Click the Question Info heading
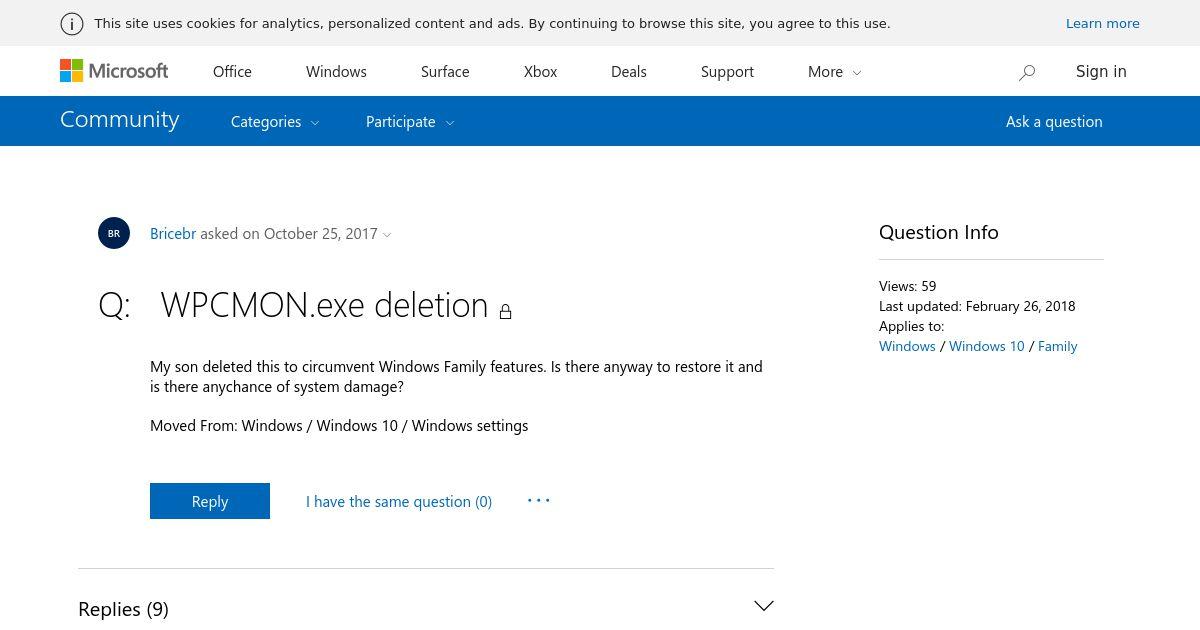Image resolution: width=1200 pixels, height=630 pixels. point(939,232)
